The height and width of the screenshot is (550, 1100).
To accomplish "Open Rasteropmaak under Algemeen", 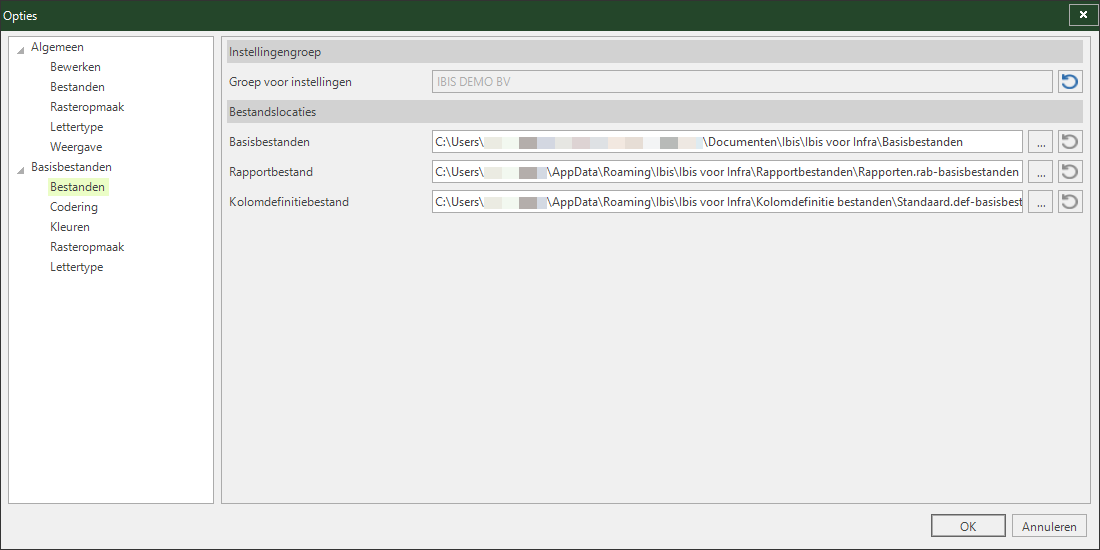I will [87, 107].
